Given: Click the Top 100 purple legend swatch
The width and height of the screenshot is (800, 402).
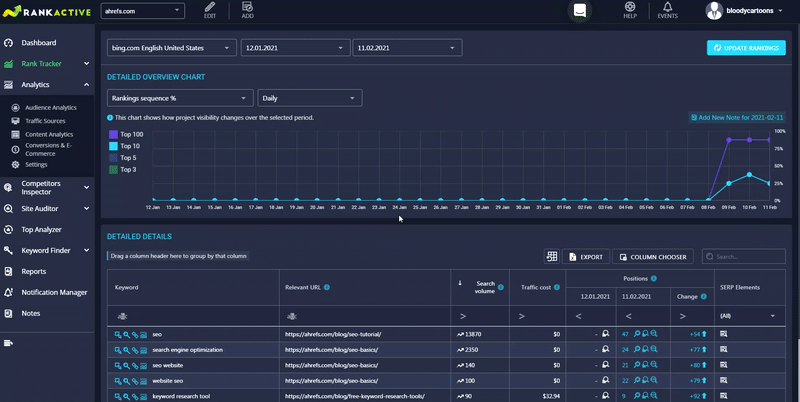Looking at the screenshot, I should click(x=113, y=134).
